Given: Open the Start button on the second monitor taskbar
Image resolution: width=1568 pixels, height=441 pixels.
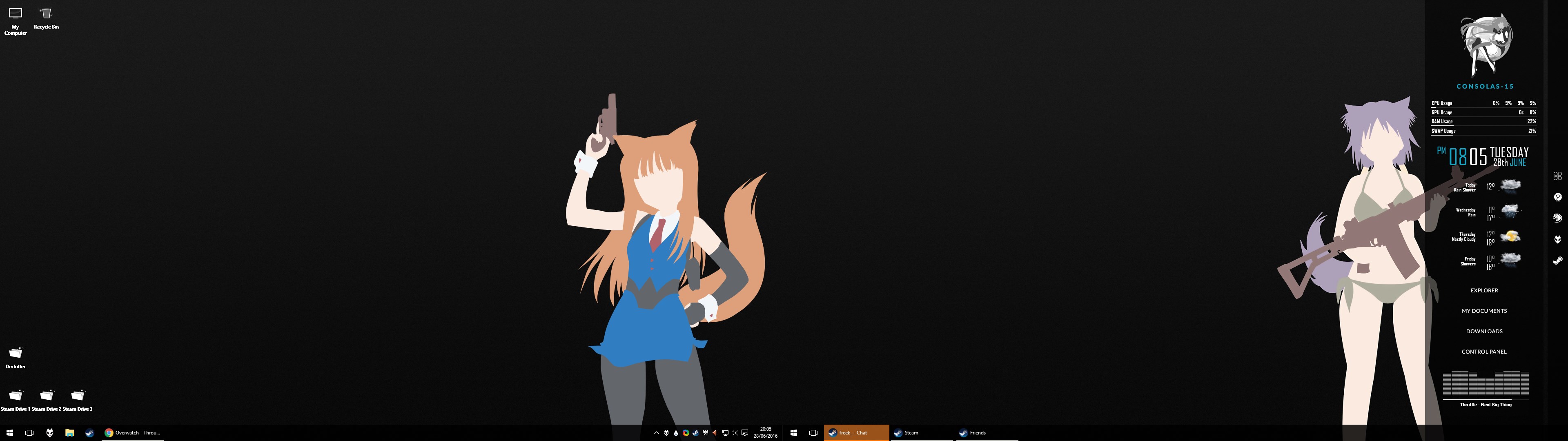Looking at the screenshot, I should (x=794, y=433).
